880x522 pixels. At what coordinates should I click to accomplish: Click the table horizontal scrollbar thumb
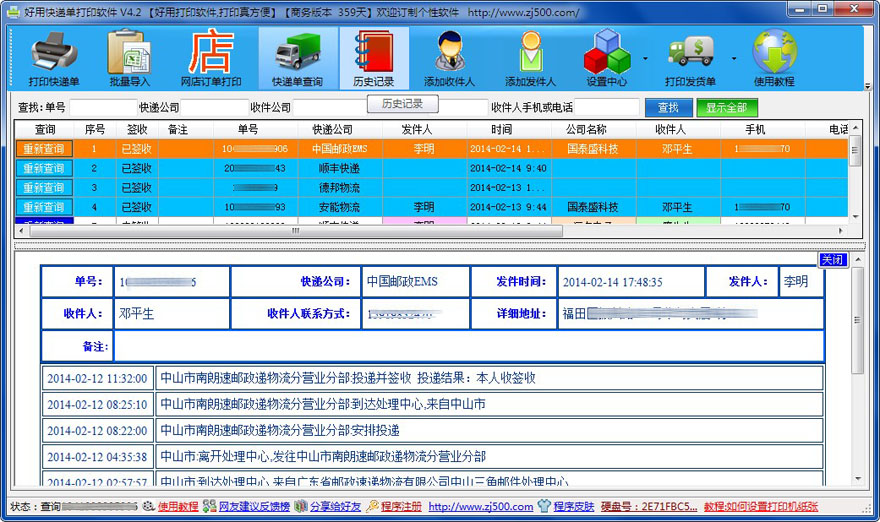[x=296, y=231]
